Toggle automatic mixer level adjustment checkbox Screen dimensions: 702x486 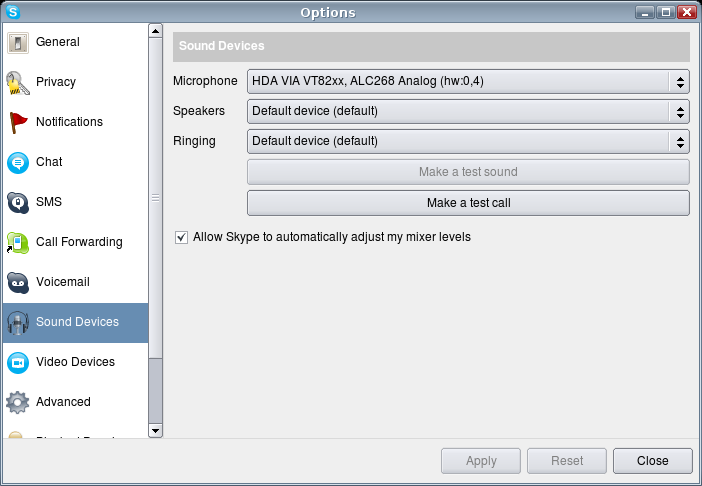pos(181,237)
